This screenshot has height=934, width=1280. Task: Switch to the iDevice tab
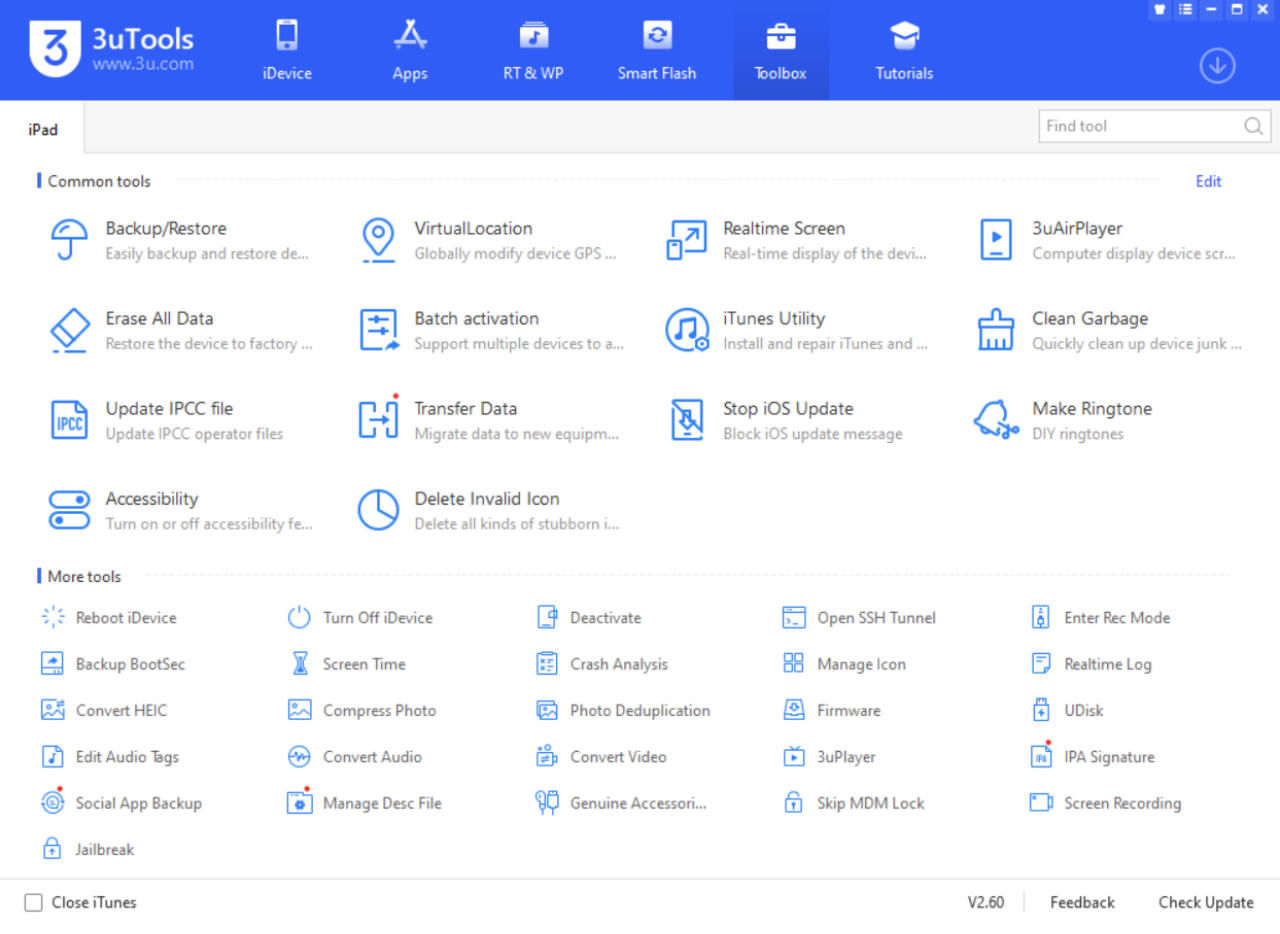[287, 50]
